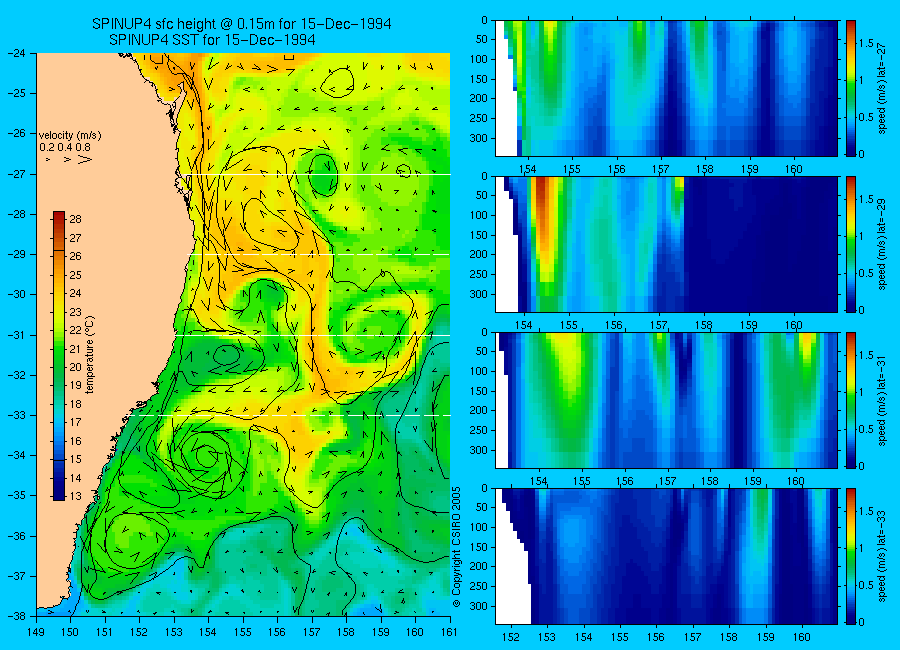Screen dimensions: 900x650
Task: Click the subtitle 'SPINUP4 SST for 15-Dec-1994'
Action: [212, 40]
